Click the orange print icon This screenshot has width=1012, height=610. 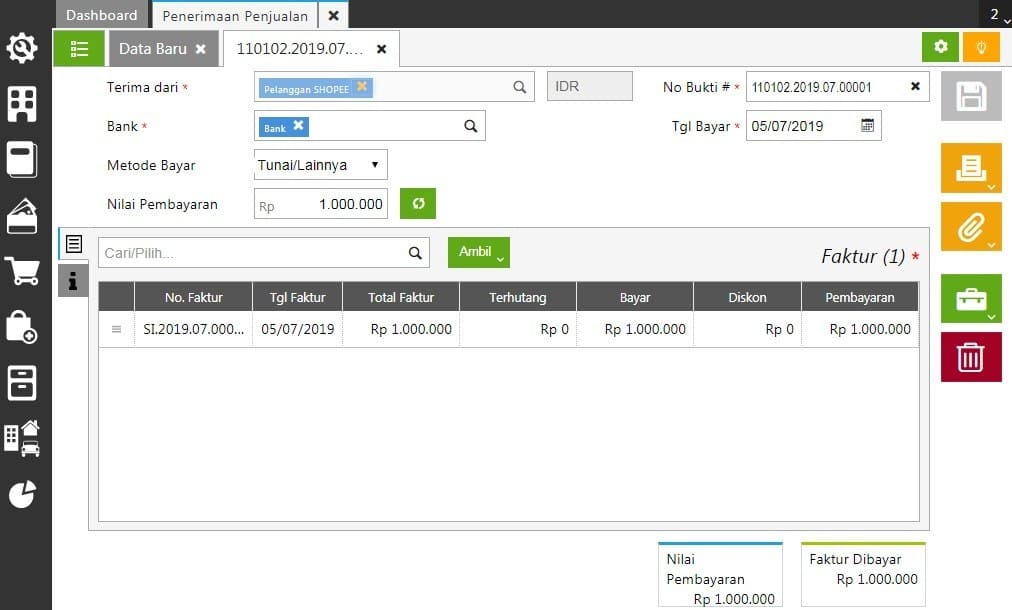[970, 168]
